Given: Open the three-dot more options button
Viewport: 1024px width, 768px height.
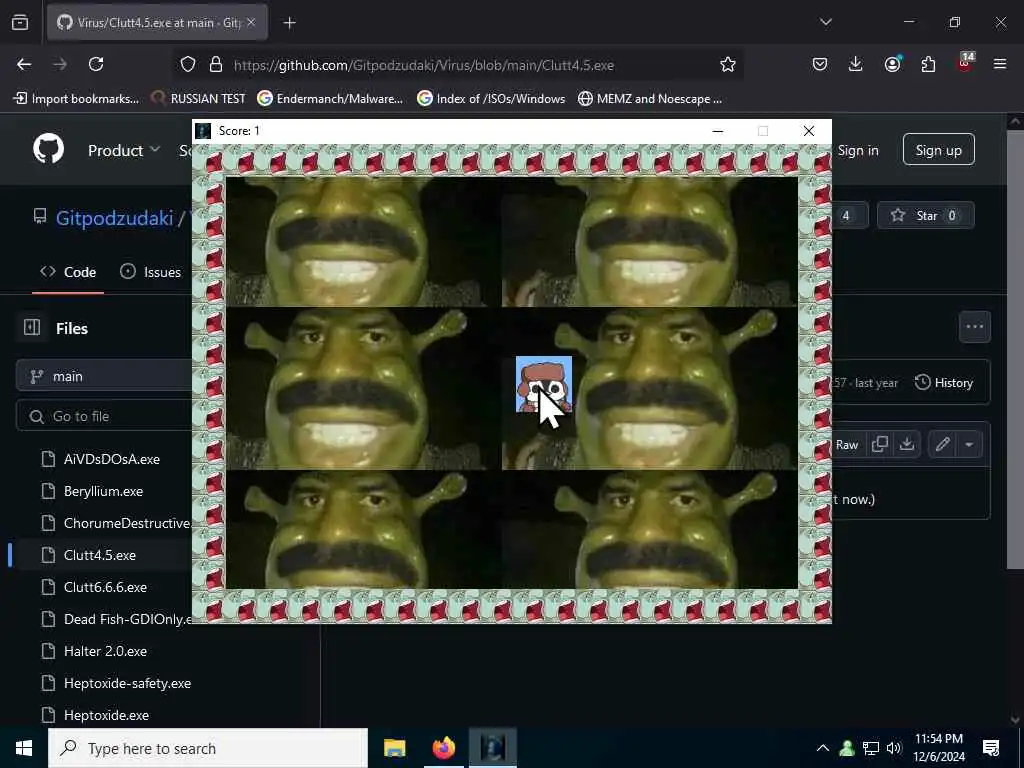Looking at the screenshot, I should (974, 327).
